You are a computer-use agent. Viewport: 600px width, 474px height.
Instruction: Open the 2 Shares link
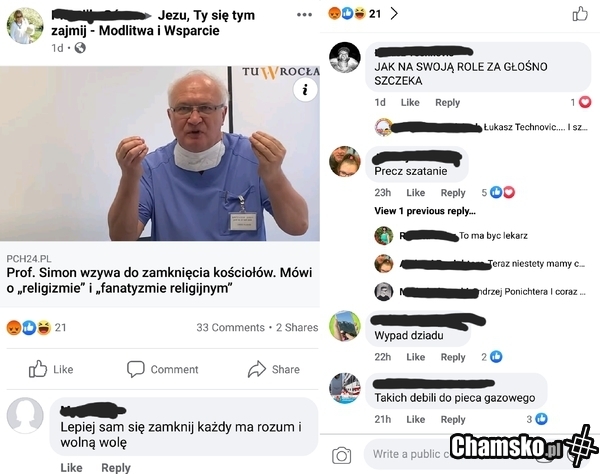297,327
